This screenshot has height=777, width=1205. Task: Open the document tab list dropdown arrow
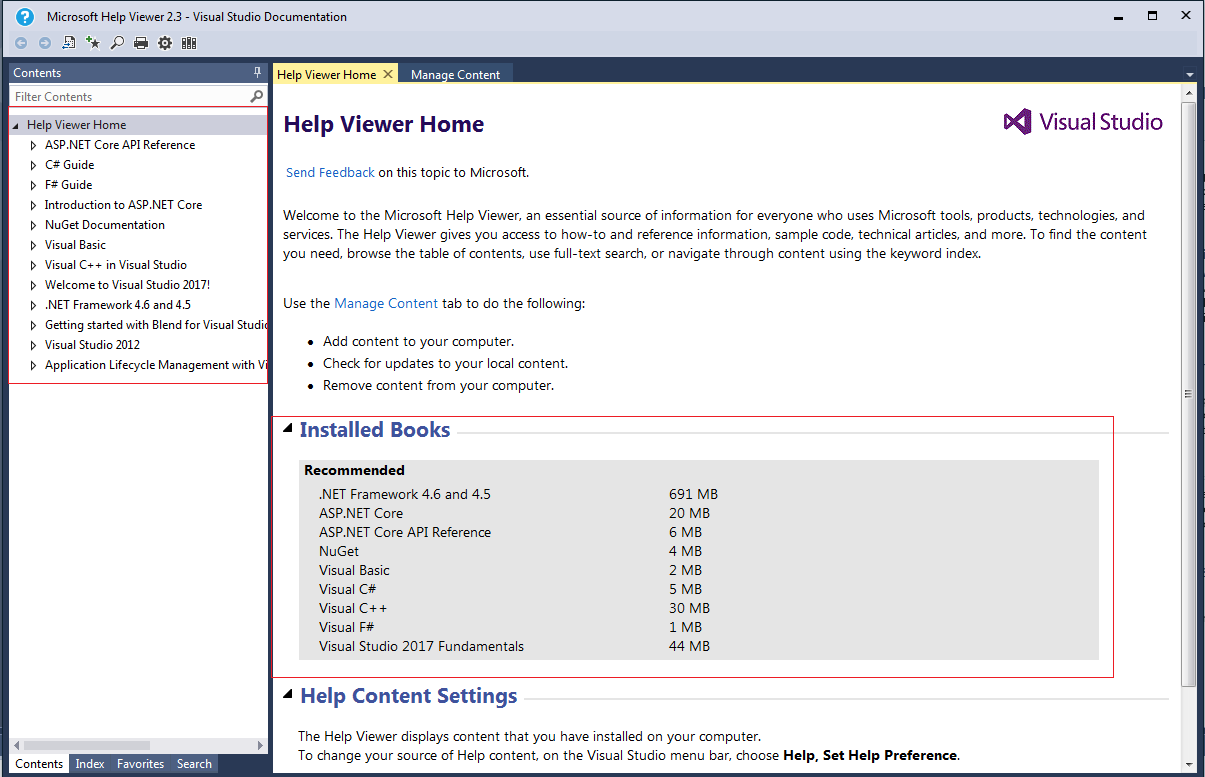pos(1189,75)
